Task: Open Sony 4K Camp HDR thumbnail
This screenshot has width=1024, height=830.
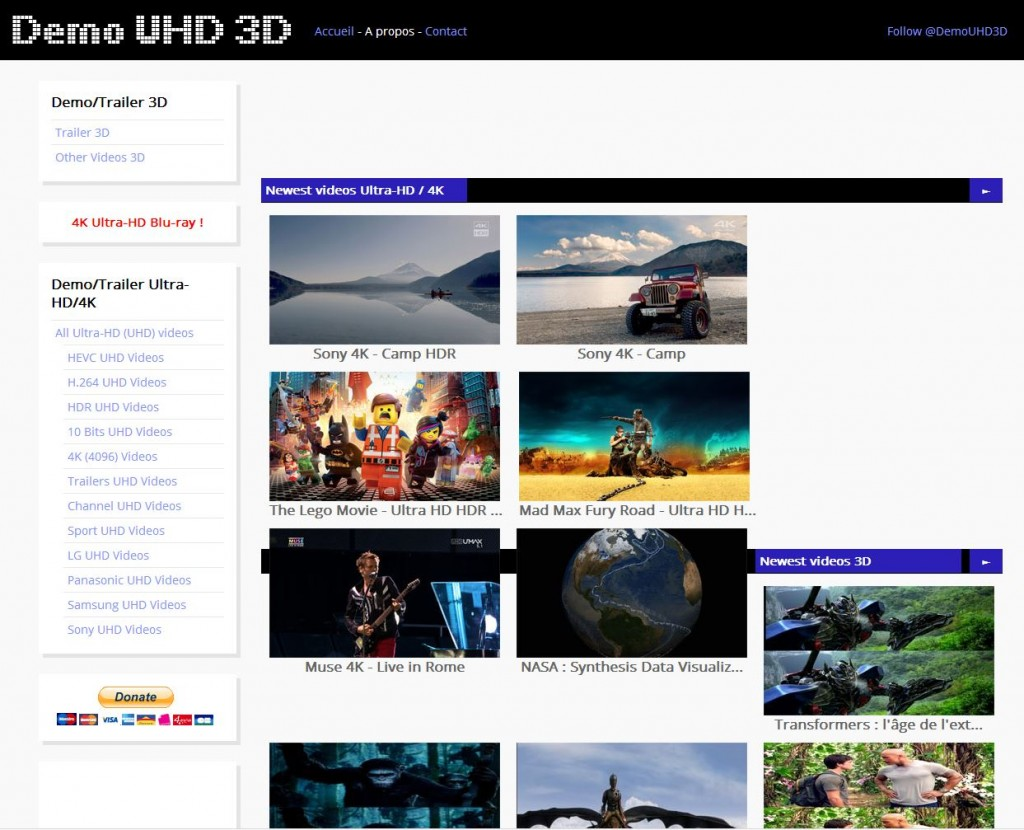Action: tap(385, 279)
